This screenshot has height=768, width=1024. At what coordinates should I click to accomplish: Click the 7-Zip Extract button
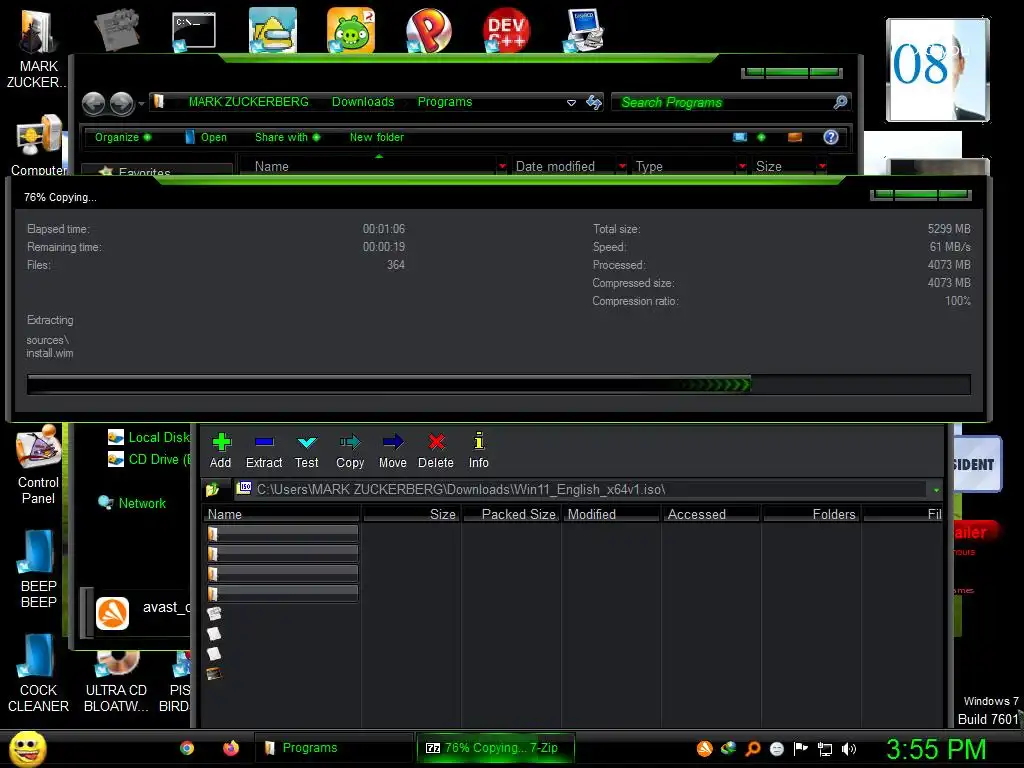(x=264, y=451)
